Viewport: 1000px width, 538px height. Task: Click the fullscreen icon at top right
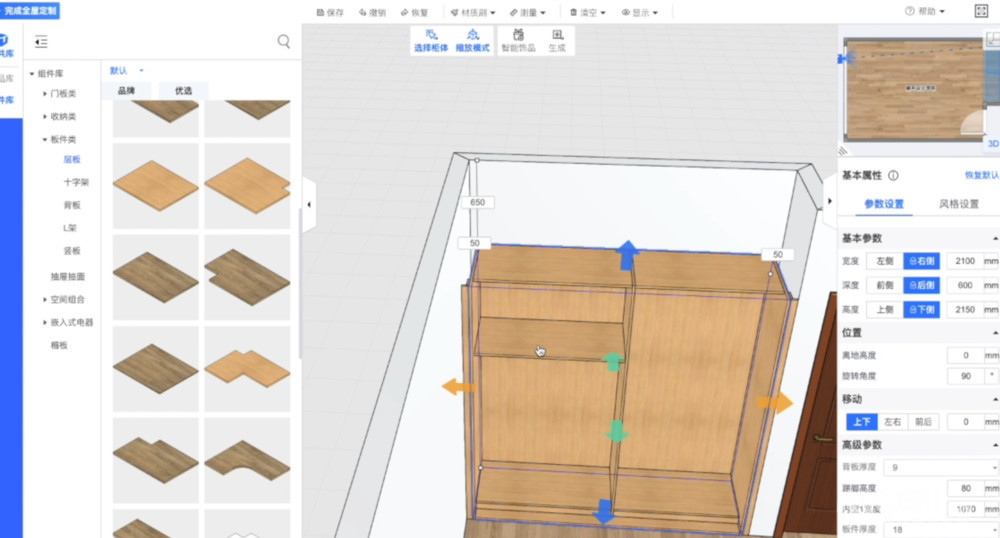point(980,12)
